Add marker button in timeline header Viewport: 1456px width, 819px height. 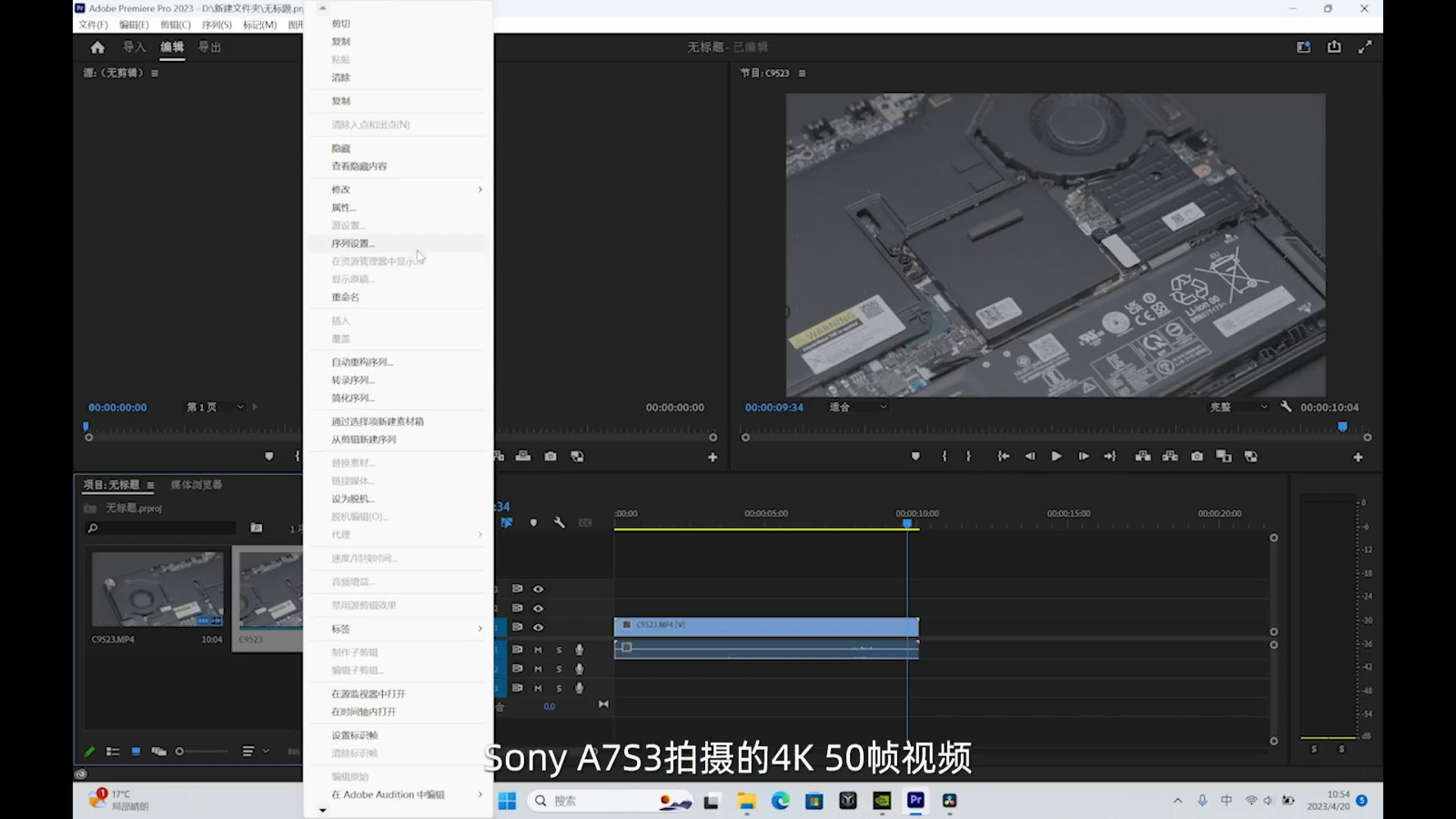tap(533, 522)
